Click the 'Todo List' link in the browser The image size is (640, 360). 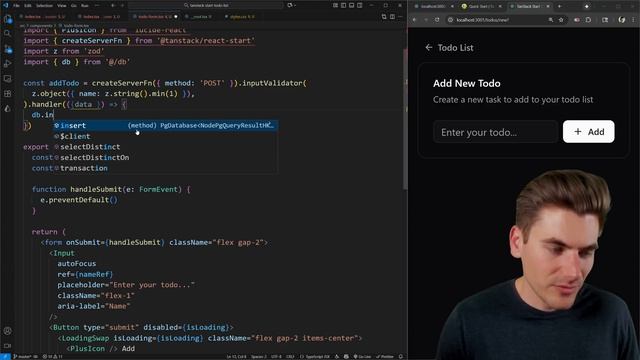456,48
